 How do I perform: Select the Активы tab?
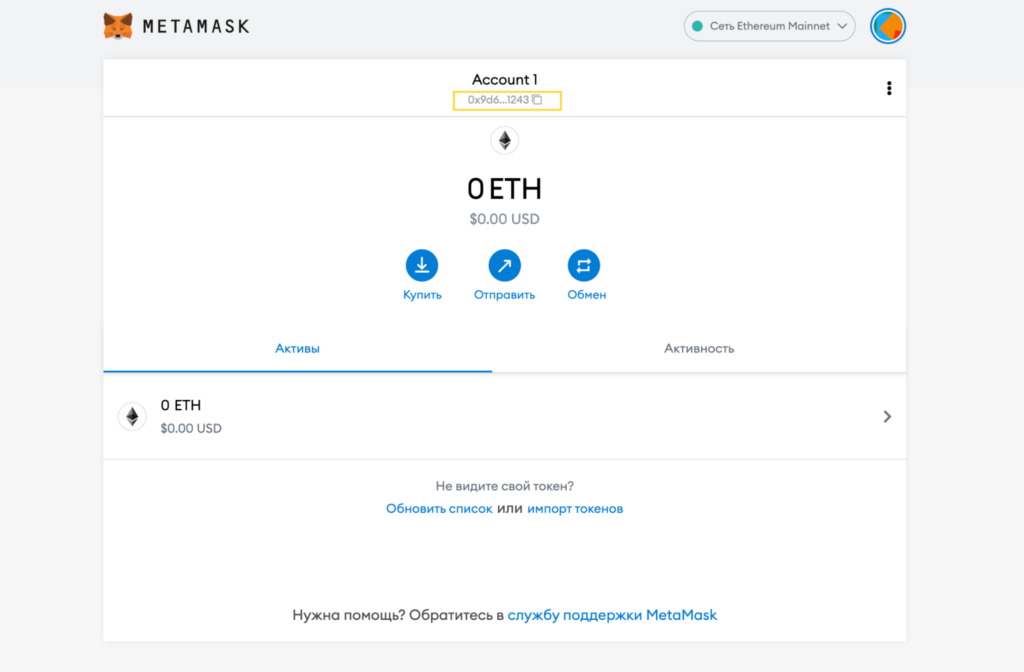coord(296,348)
